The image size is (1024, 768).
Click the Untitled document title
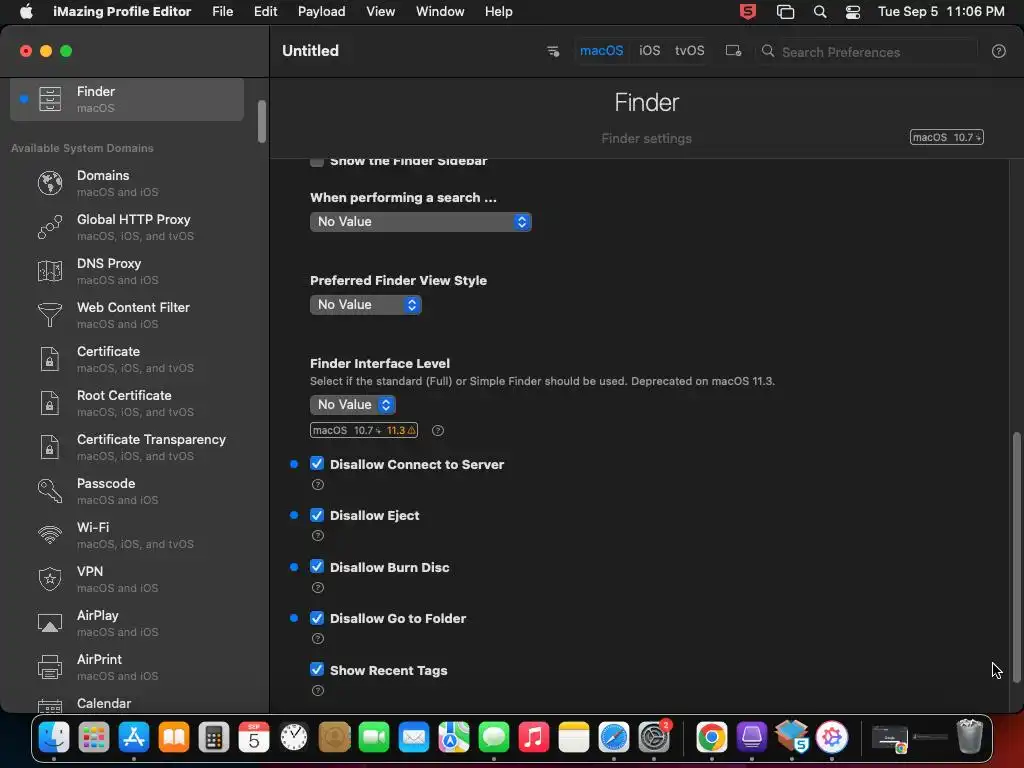click(x=310, y=51)
